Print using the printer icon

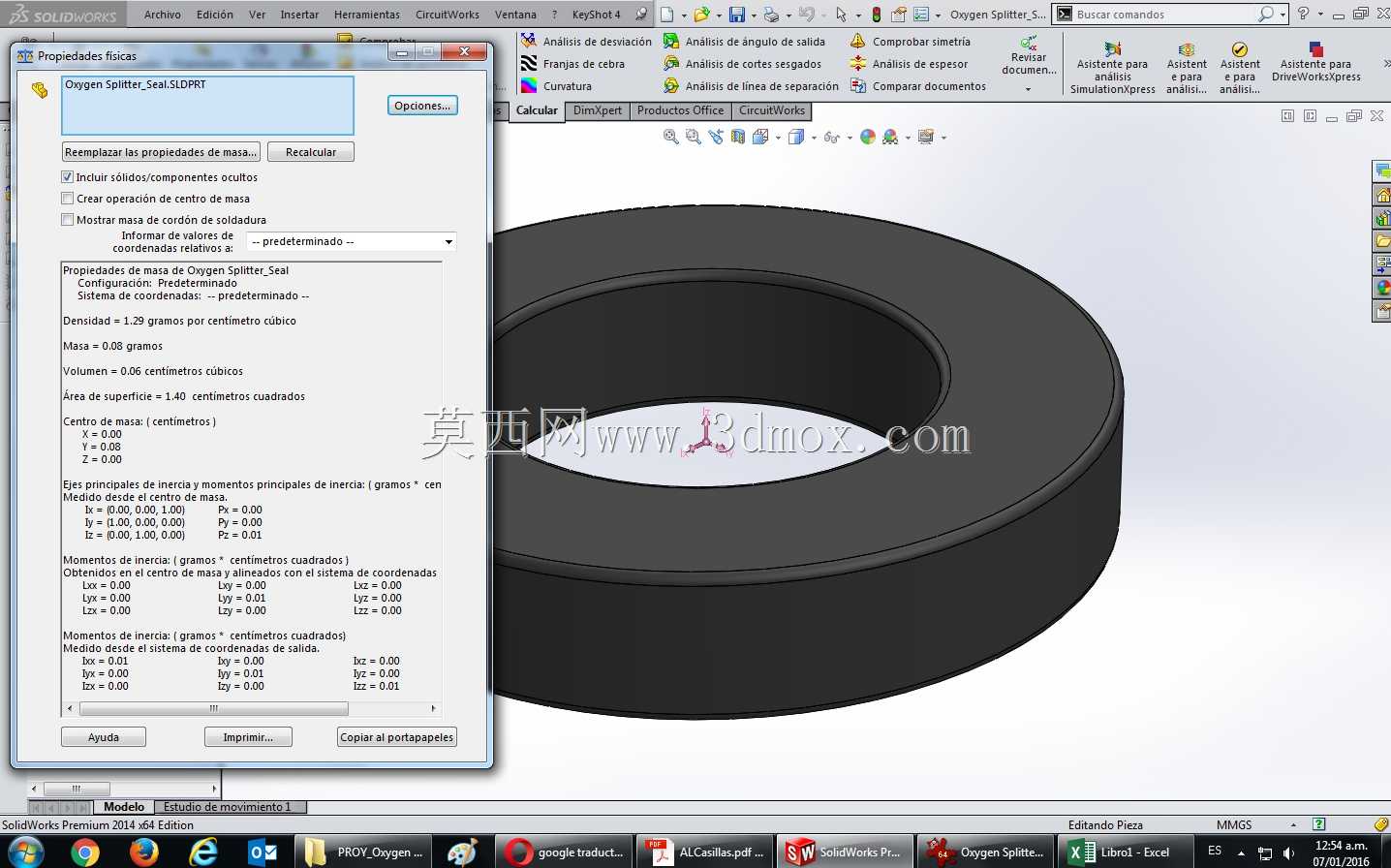(x=771, y=15)
